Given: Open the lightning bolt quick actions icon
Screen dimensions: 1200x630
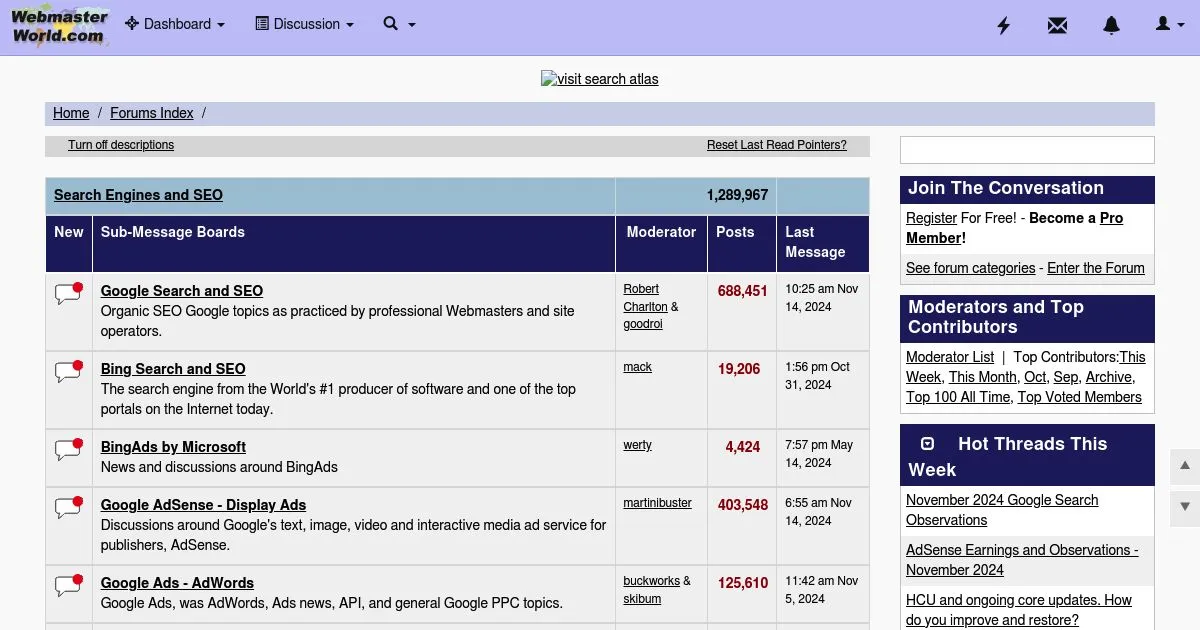Looking at the screenshot, I should 1004,25.
